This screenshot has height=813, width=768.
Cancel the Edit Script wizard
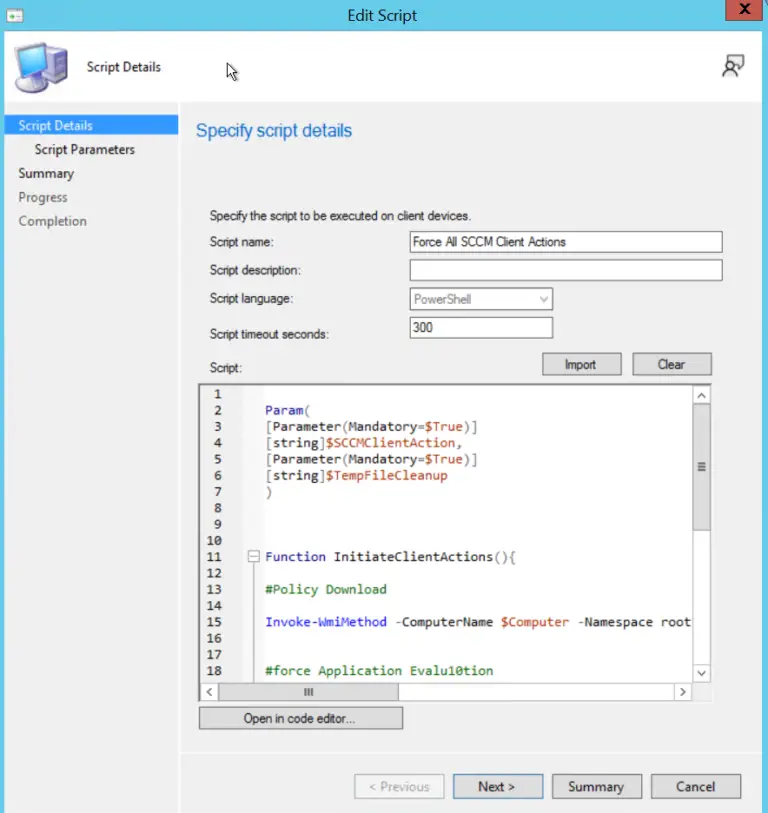click(x=695, y=787)
